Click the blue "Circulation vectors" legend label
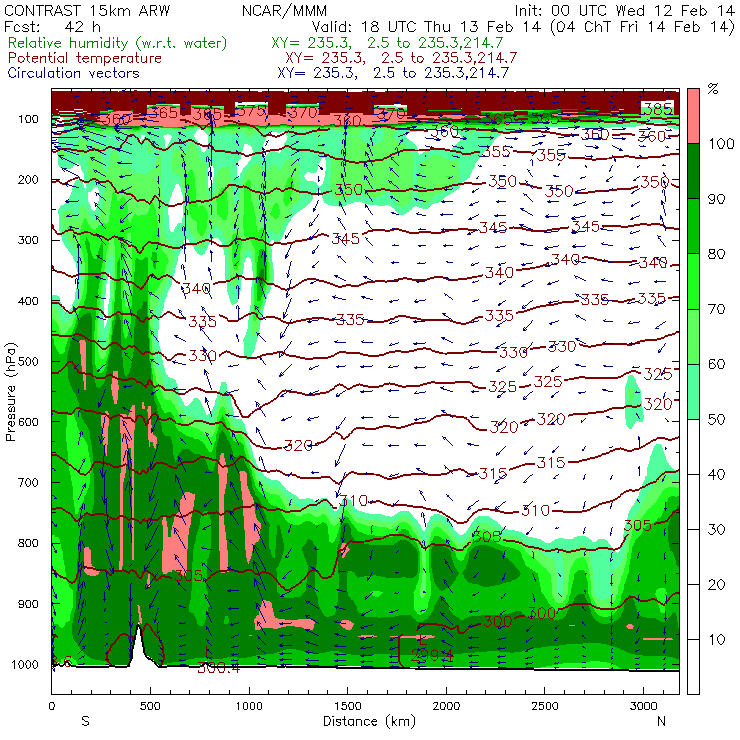The image size is (740, 740). tap(74, 73)
